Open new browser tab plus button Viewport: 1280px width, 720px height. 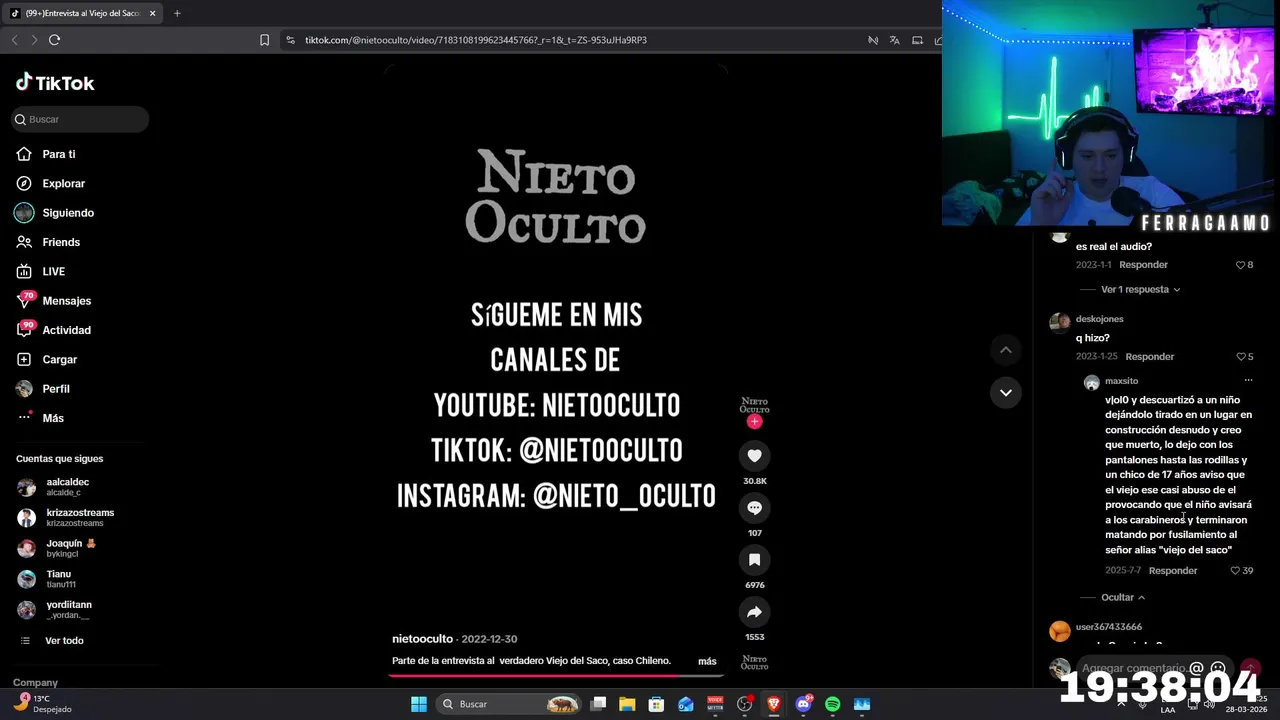pos(177,13)
